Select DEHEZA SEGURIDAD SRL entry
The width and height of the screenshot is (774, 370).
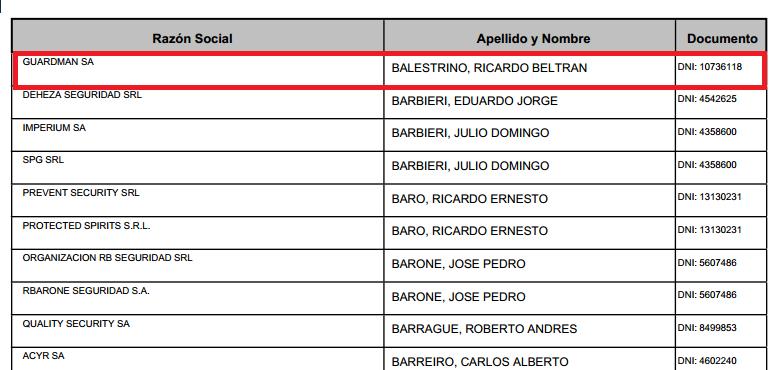pos(82,95)
